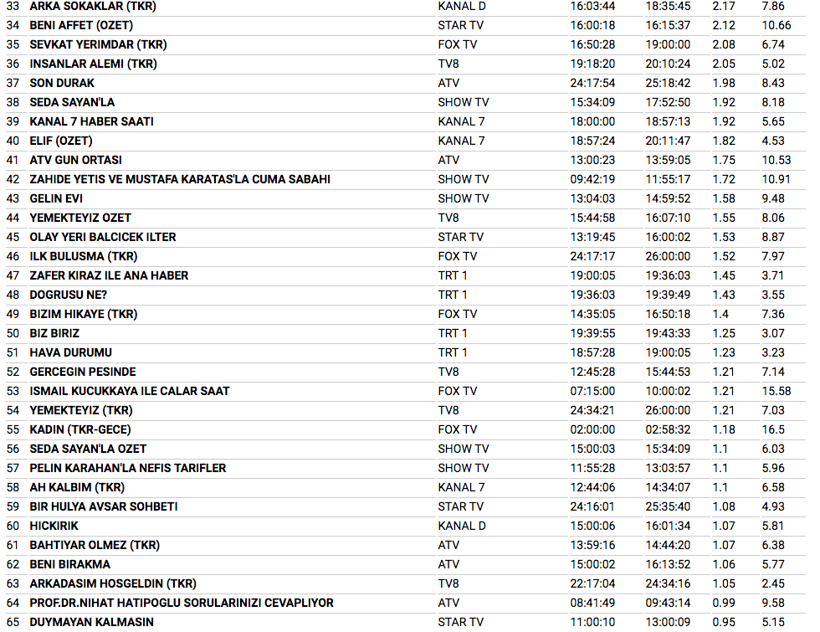Select ISMAIL KUCUKKAYA ILE CALAR SAAT title
This screenshot has width=820, height=632.
(x=129, y=391)
